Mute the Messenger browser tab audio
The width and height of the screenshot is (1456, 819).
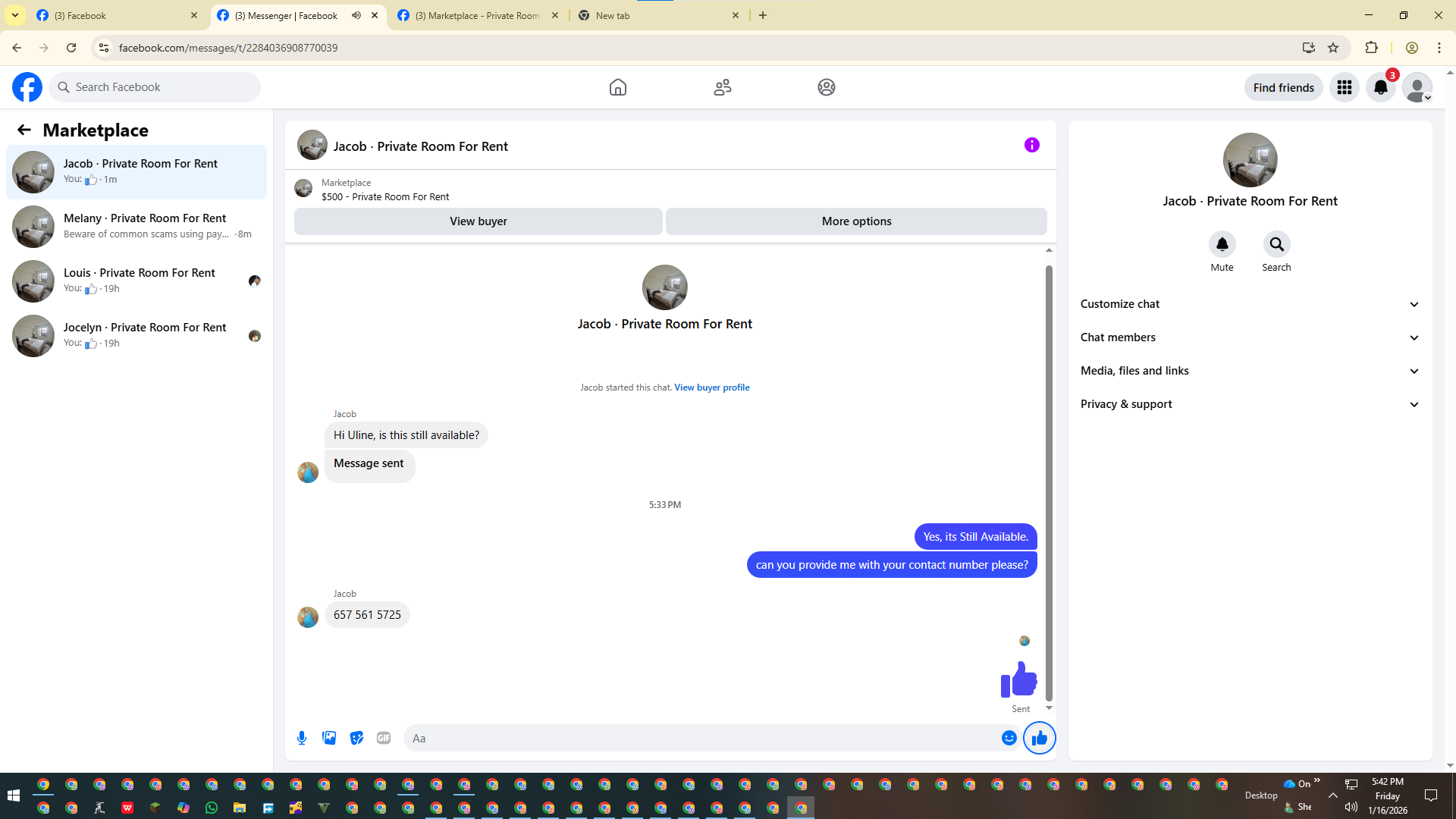(x=356, y=15)
